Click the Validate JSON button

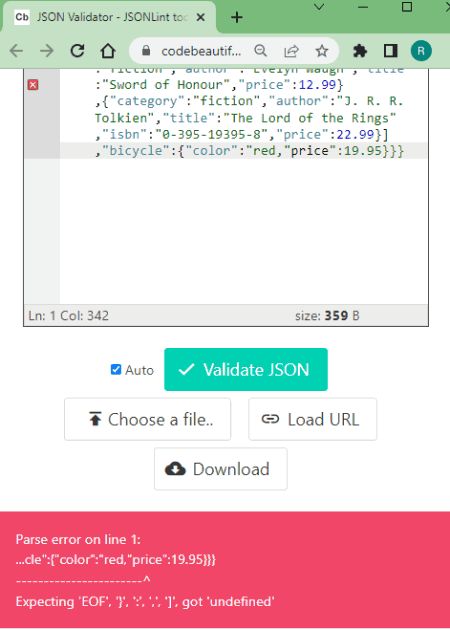[x=246, y=369]
